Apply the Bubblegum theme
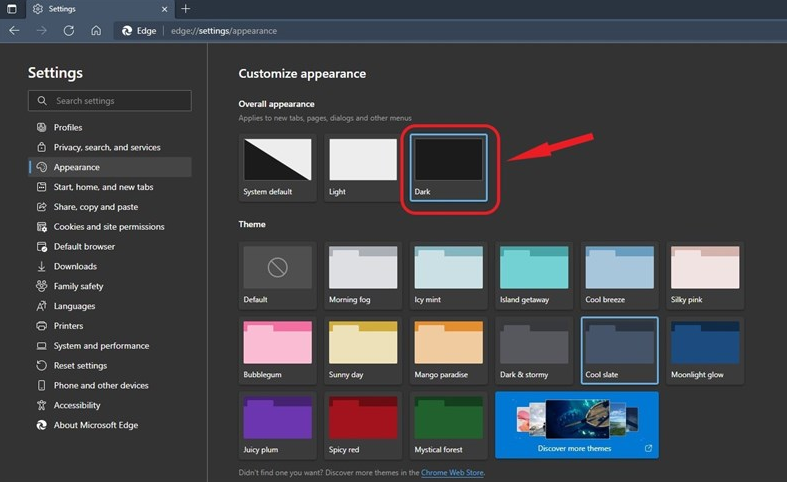The width and height of the screenshot is (787, 485). [x=278, y=350]
